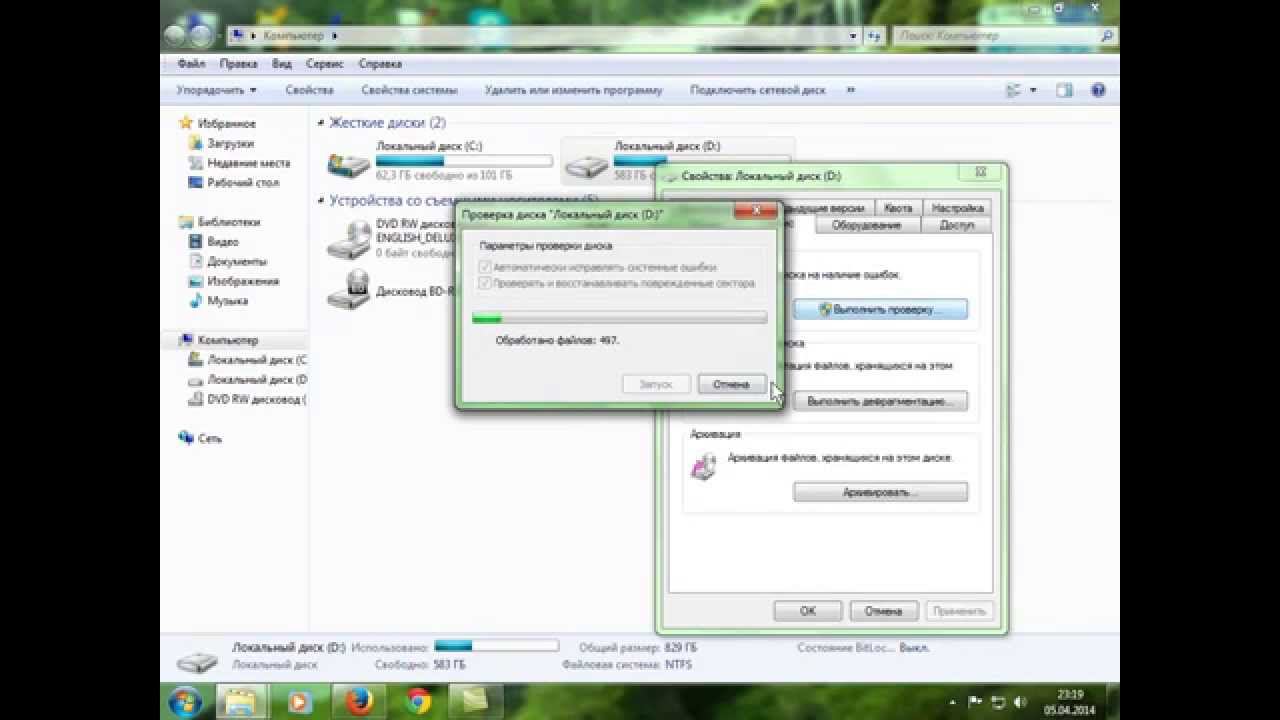Click the usage bar in details pane

point(496,646)
